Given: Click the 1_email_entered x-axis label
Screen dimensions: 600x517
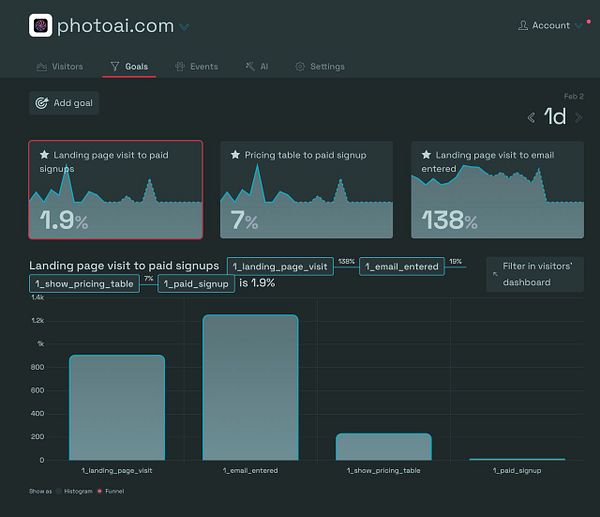Looking at the screenshot, I should tap(251, 471).
